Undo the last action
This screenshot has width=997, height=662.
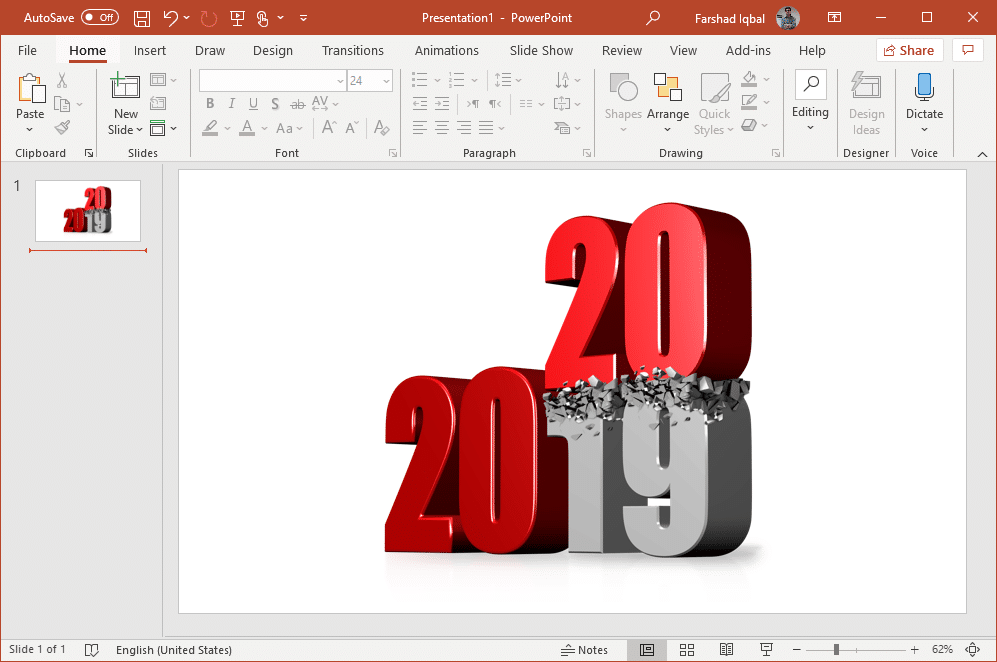170,18
